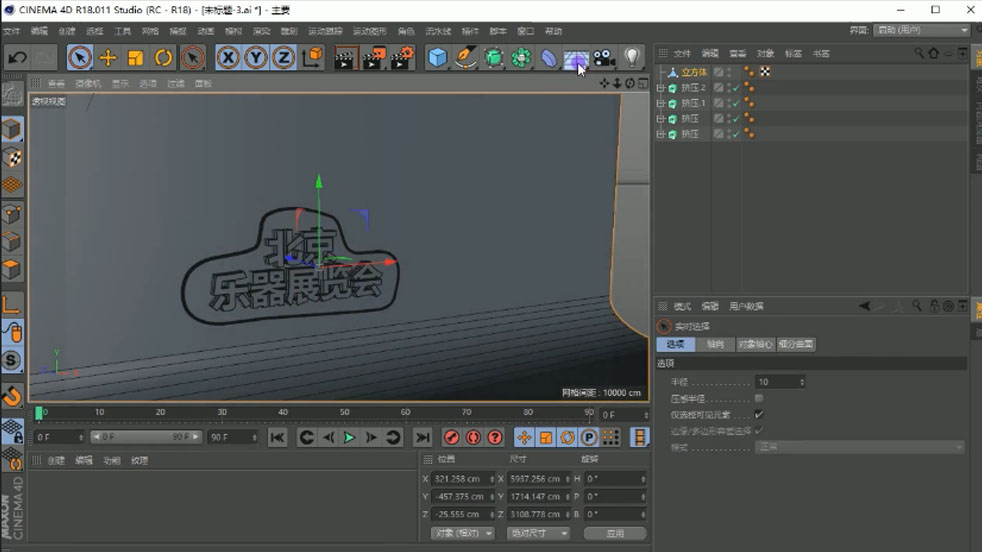Expand the last extrude object row
The height and width of the screenshot is (552, 982).
tap(660, 134)
